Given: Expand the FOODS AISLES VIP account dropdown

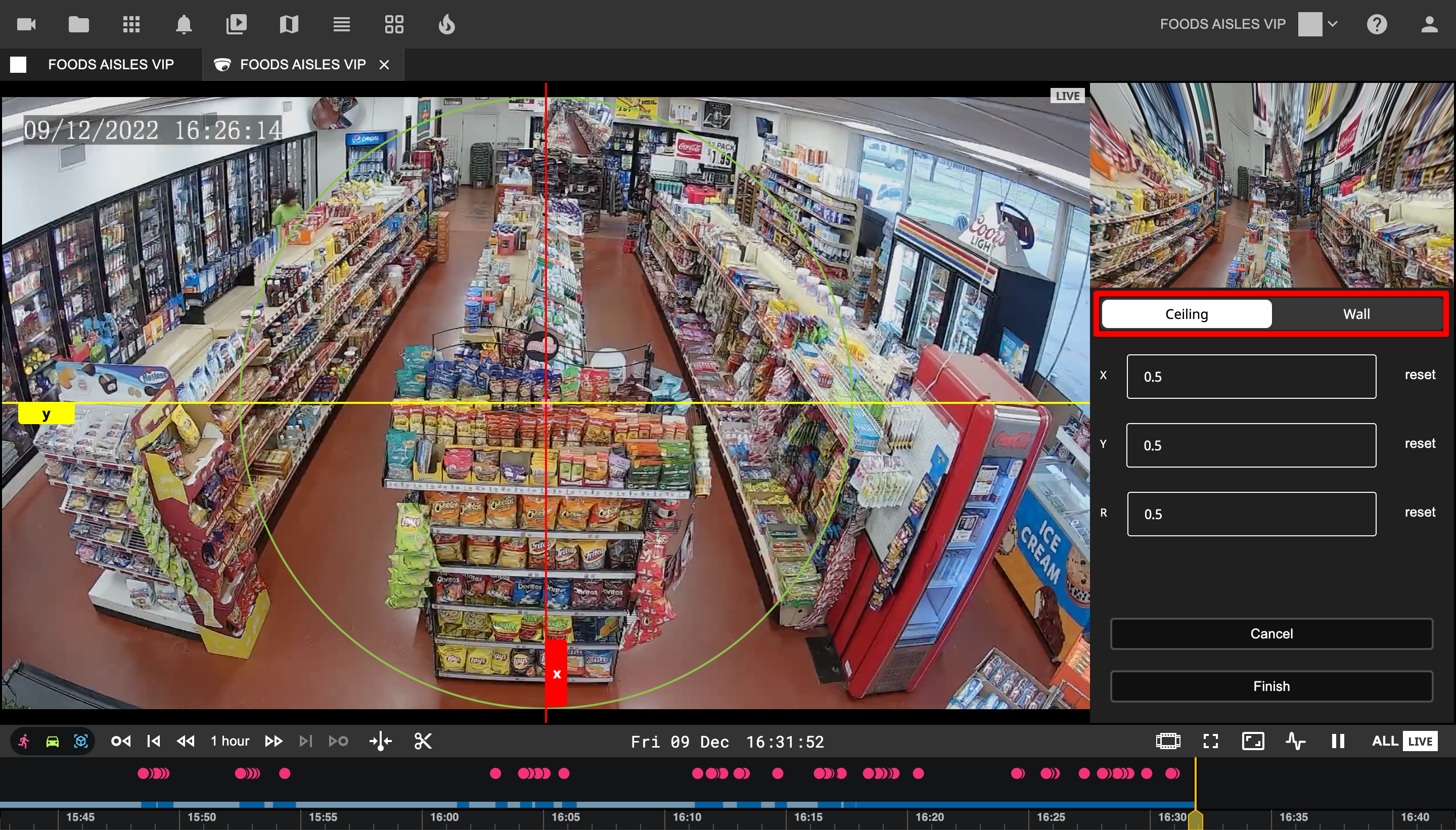Looking at the screenshot, I should coord(1332,24).
